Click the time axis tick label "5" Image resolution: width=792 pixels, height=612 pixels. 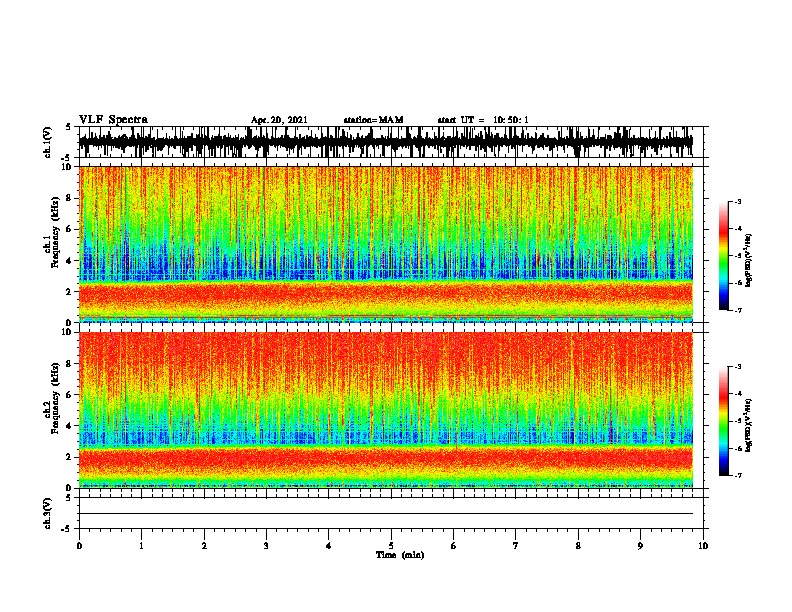(391, 546)
